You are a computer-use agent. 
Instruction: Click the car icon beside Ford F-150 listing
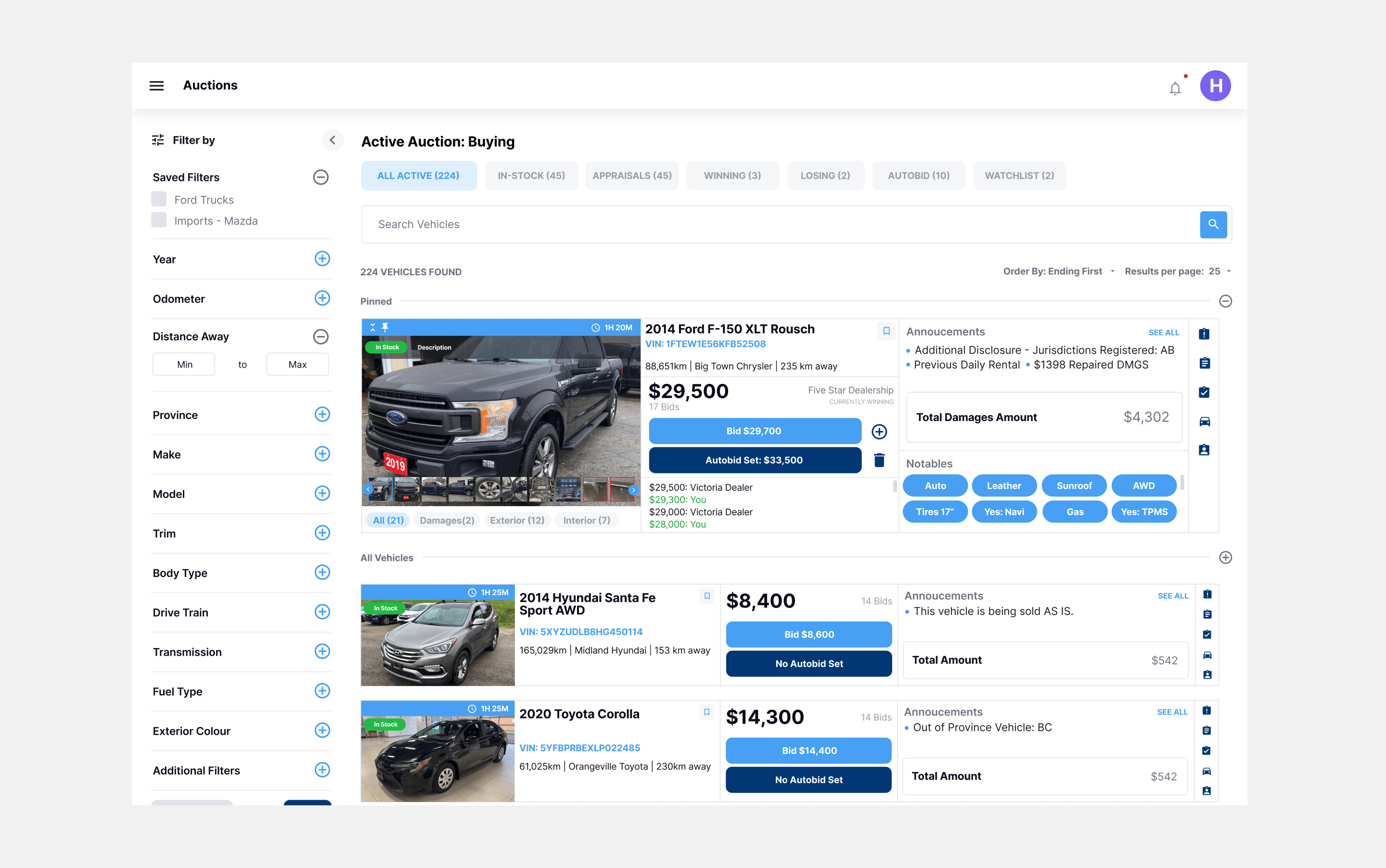pos(1204,421)
